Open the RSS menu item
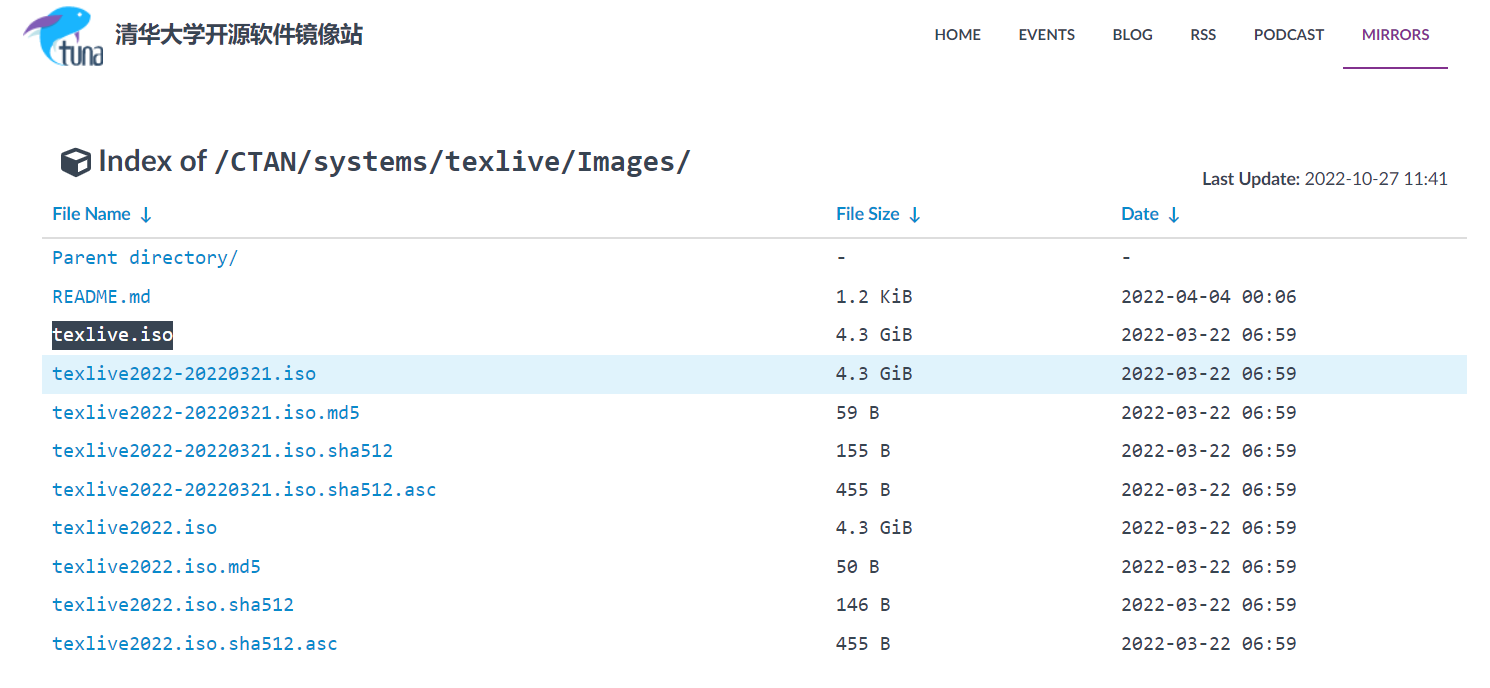1490x688 pixels. pos(1203,34)
